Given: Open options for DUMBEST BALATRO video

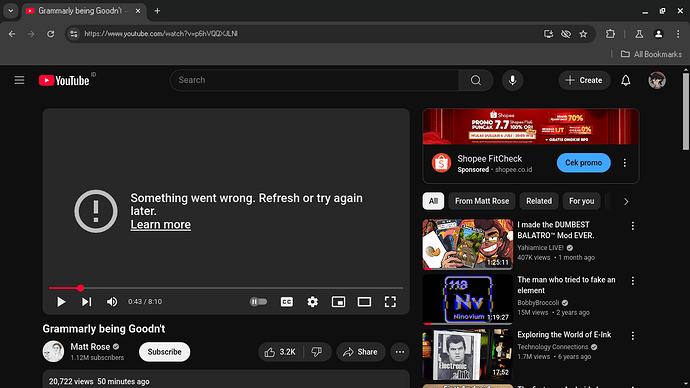Looking at the screenshot, I should point(632,226).
